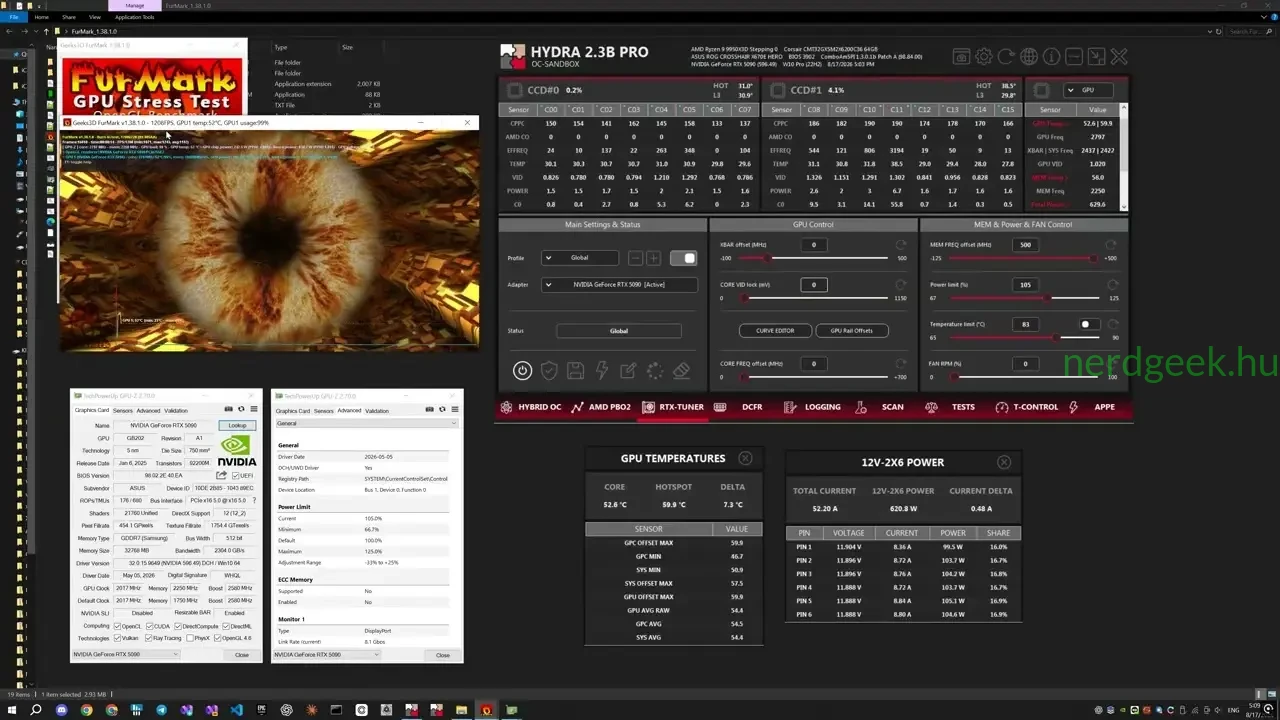
Task: Switch to AMD PBO2 tab
Action: point(601,407)
